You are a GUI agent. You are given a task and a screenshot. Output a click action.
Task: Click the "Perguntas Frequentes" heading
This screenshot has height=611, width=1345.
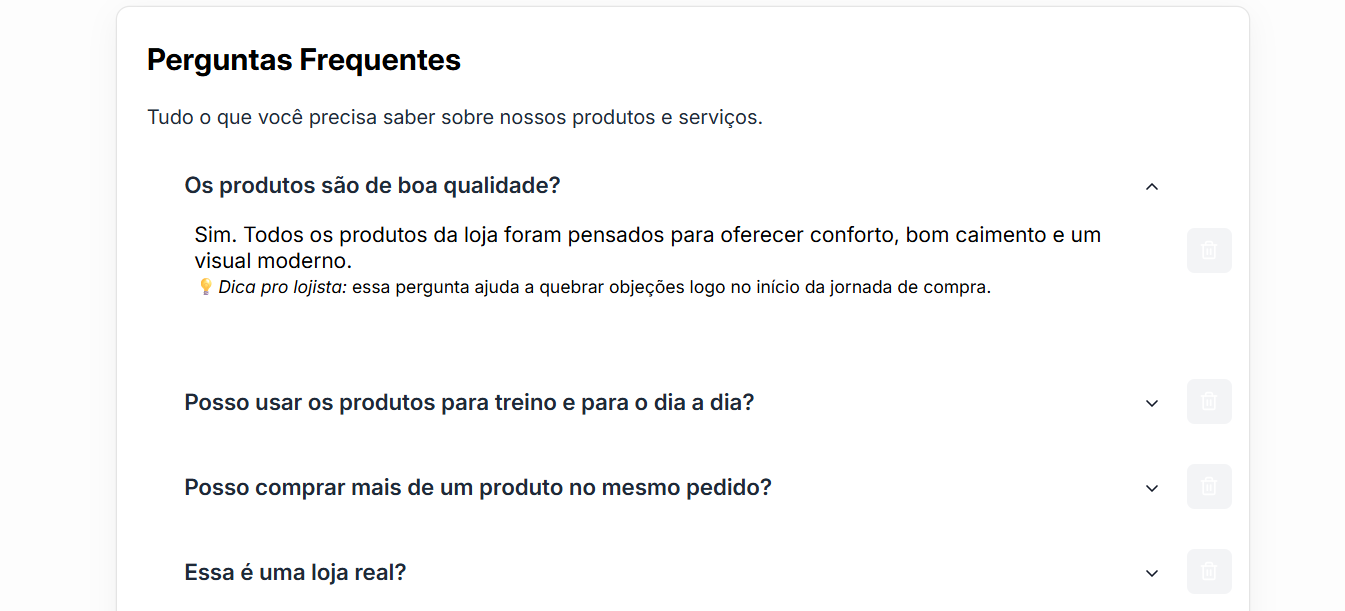[304, 60]
